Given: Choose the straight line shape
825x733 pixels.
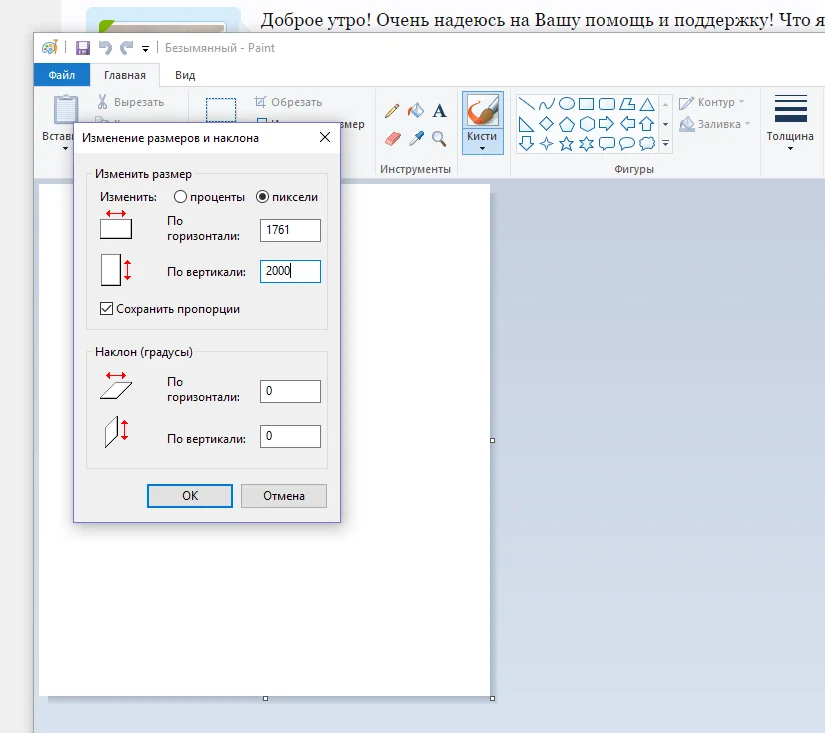Looking at the screenshot, I should point(526,104).
